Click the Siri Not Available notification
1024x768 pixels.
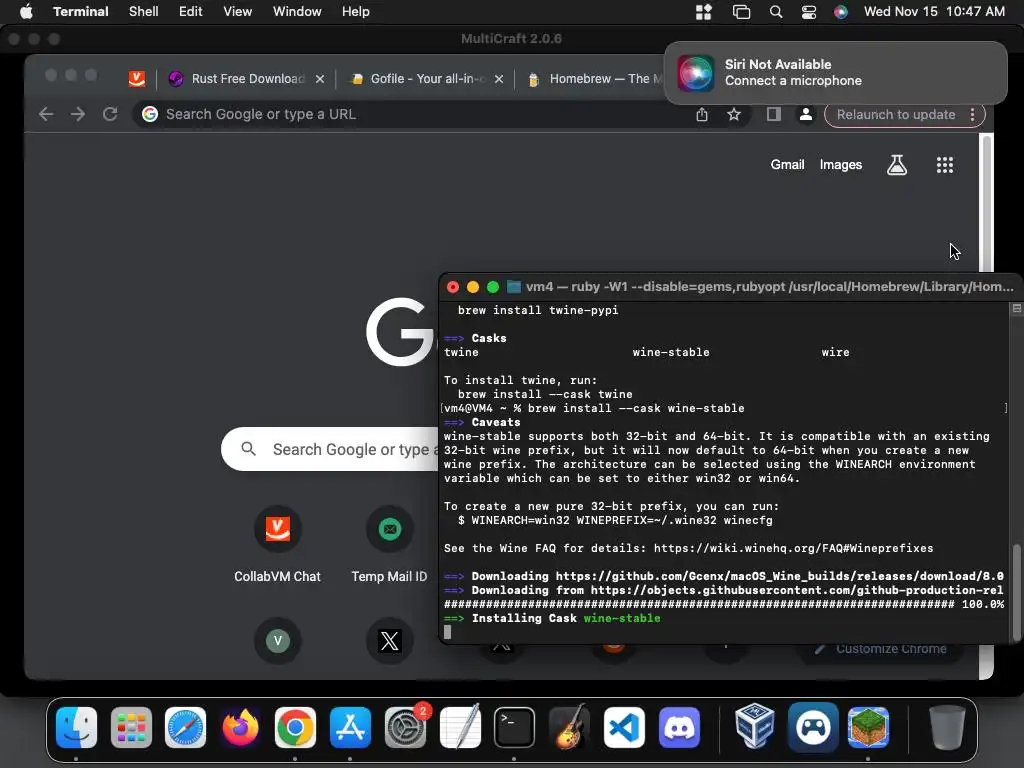click(x=835, y=72)
